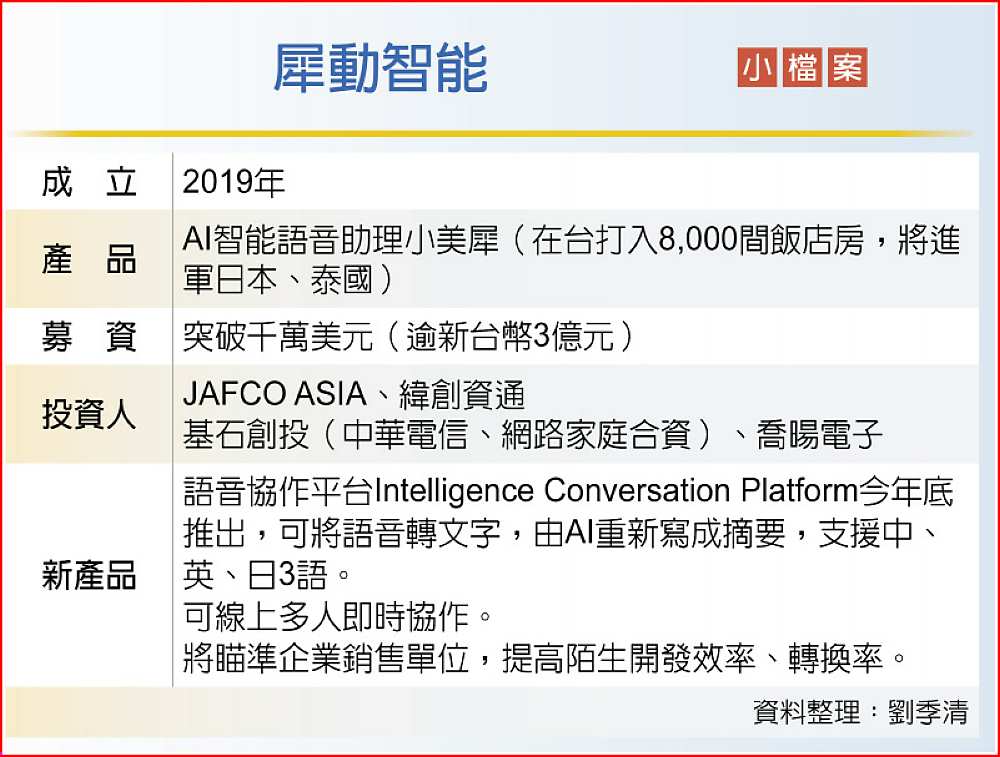Click the 喬暘電子 investor name

point(822,434)
